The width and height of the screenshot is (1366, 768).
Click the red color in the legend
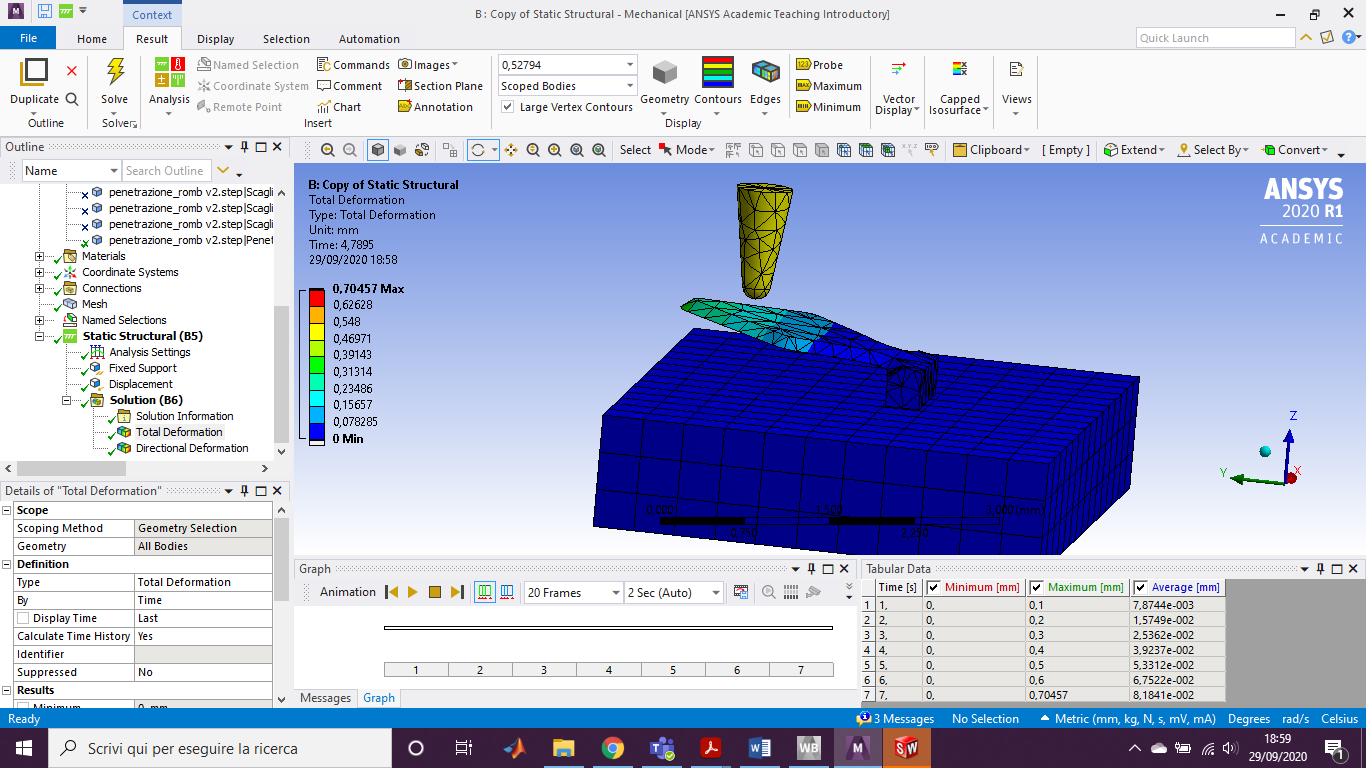coord(316,297)
